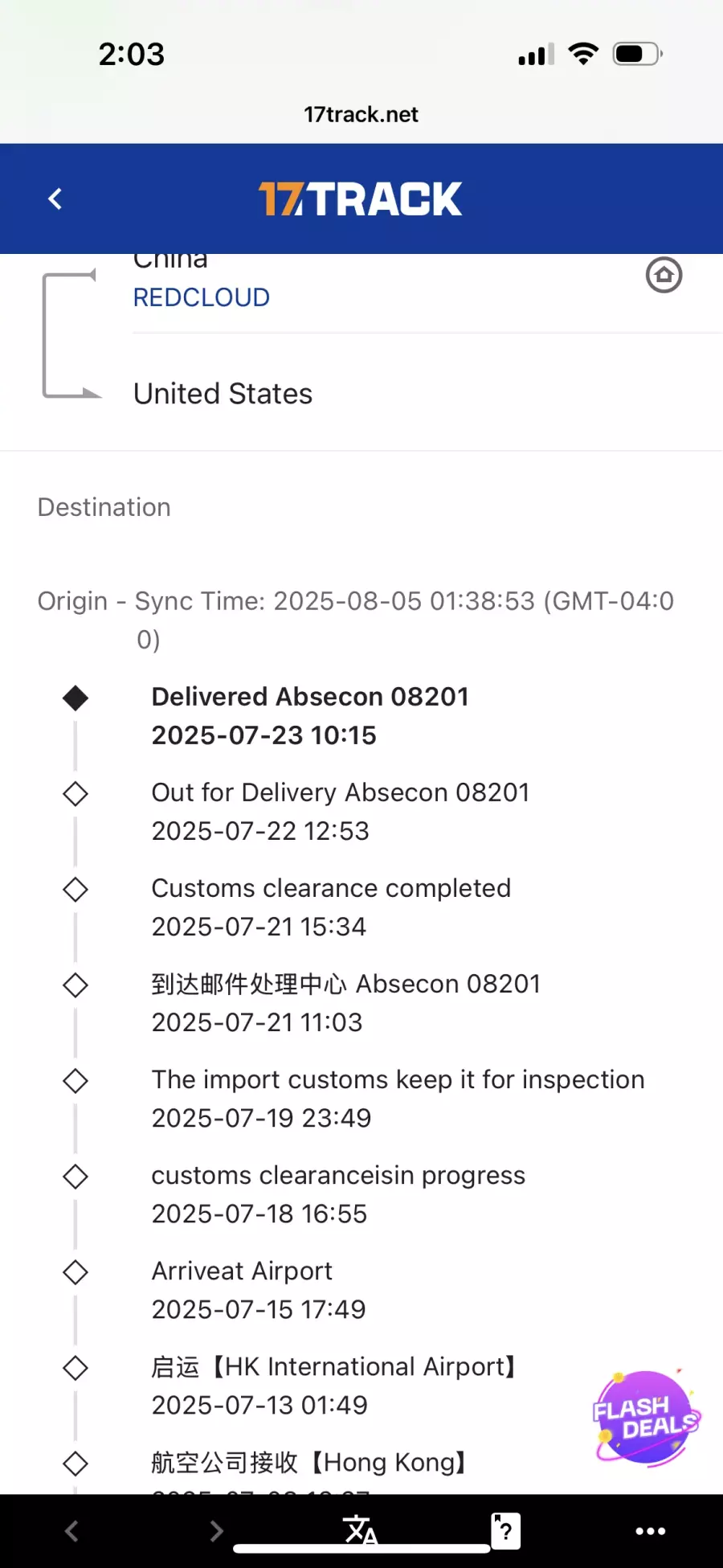The width and height of the screenshot is (723, 1568).
Task: Tap the Customs clearance completed diamond marker
Action: click(x=76, y=889)
